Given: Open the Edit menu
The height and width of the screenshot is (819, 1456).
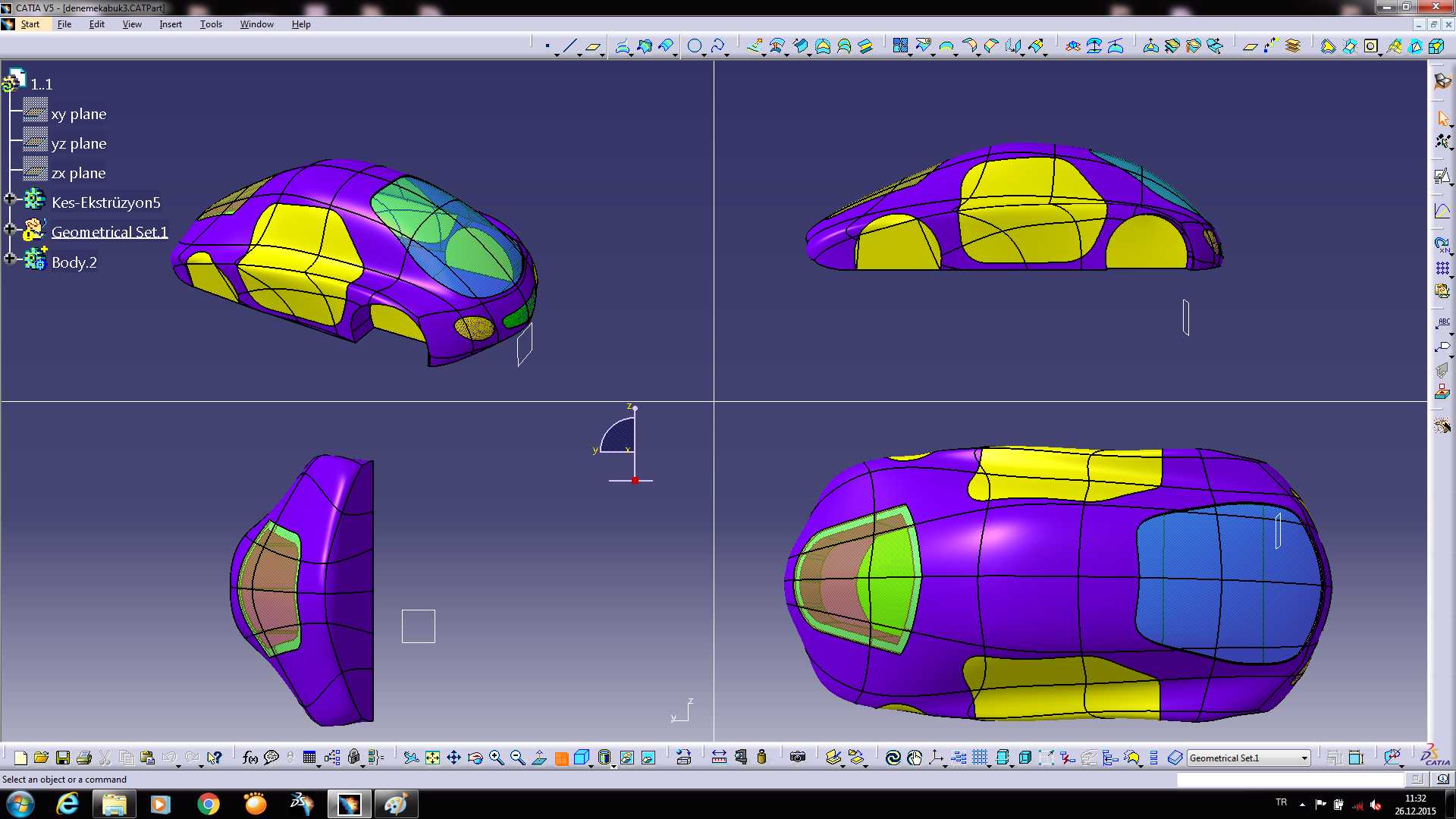Looking at the screenshot, I should (x=96, y=24).
